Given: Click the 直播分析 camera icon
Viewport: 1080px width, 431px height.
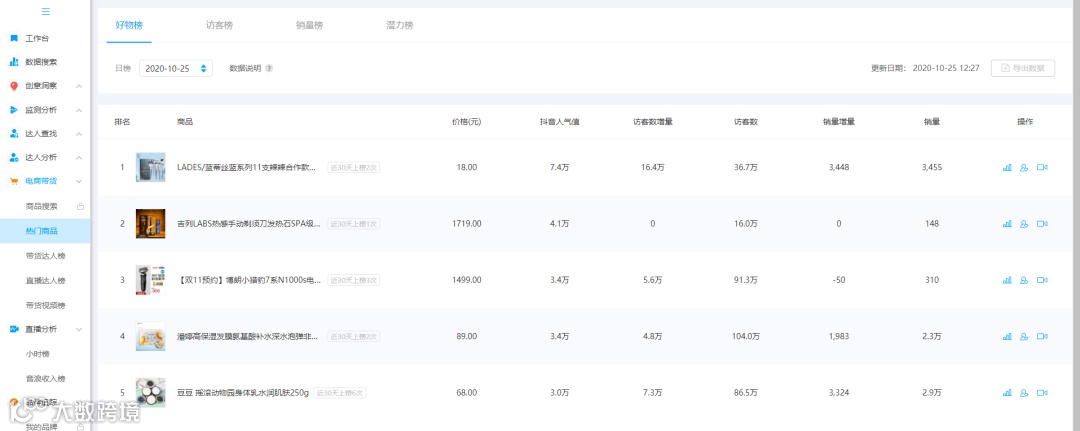Looking at the screenshot, I should point(14,329).
